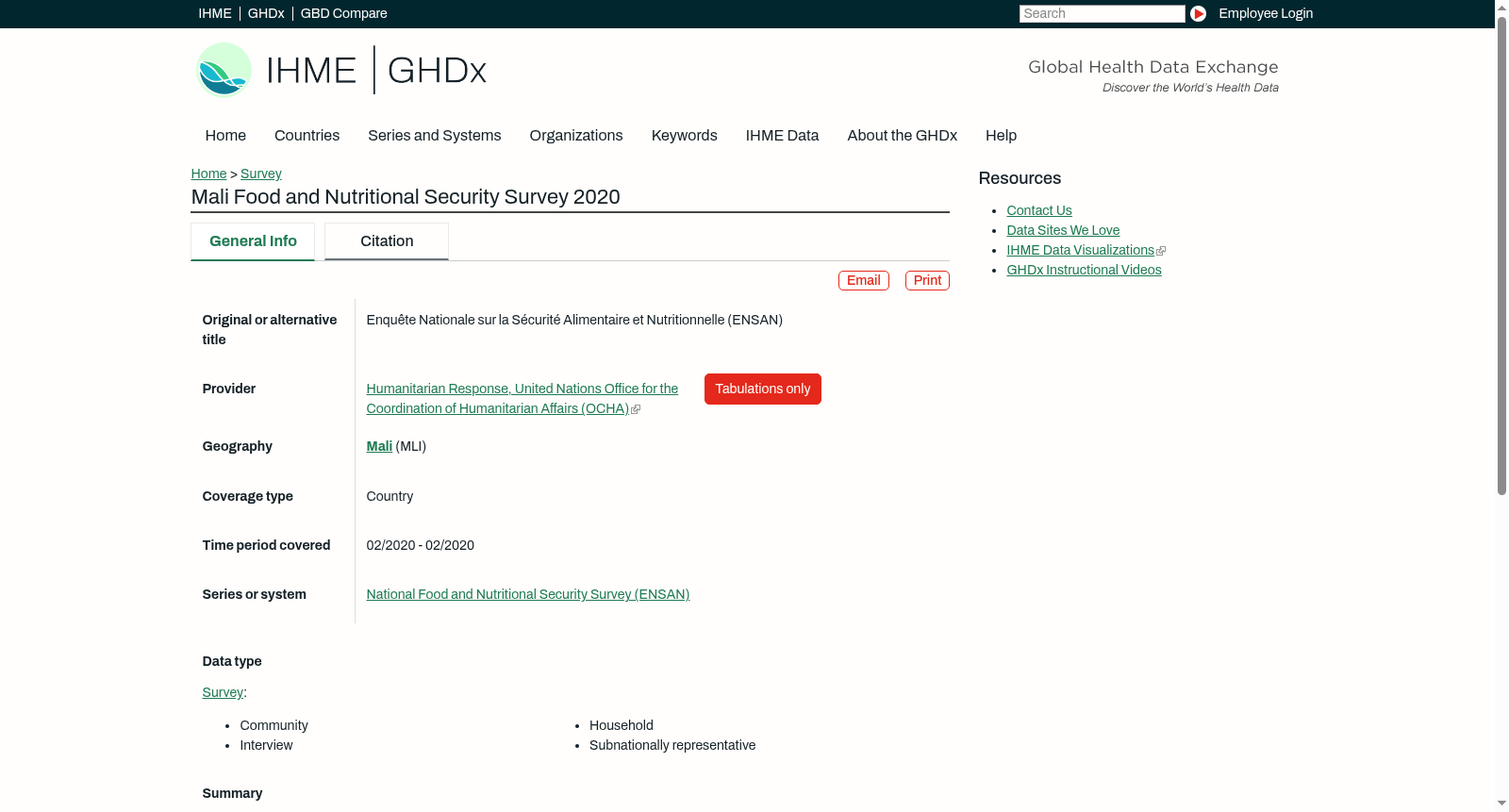Click Employee Login
This screenshot has height=812, width=1509.
point(1266,13)
